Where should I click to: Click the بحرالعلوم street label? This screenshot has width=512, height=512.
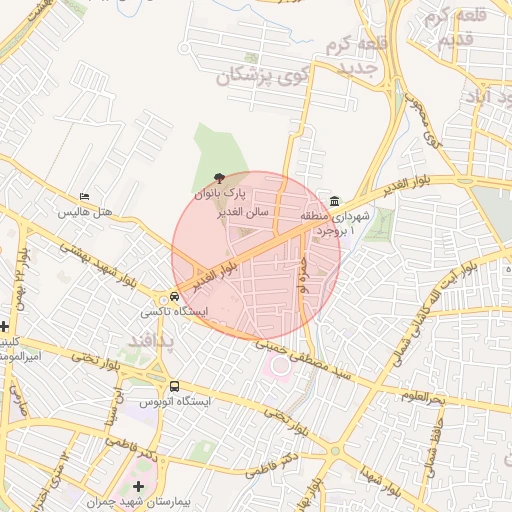[423, 398]
